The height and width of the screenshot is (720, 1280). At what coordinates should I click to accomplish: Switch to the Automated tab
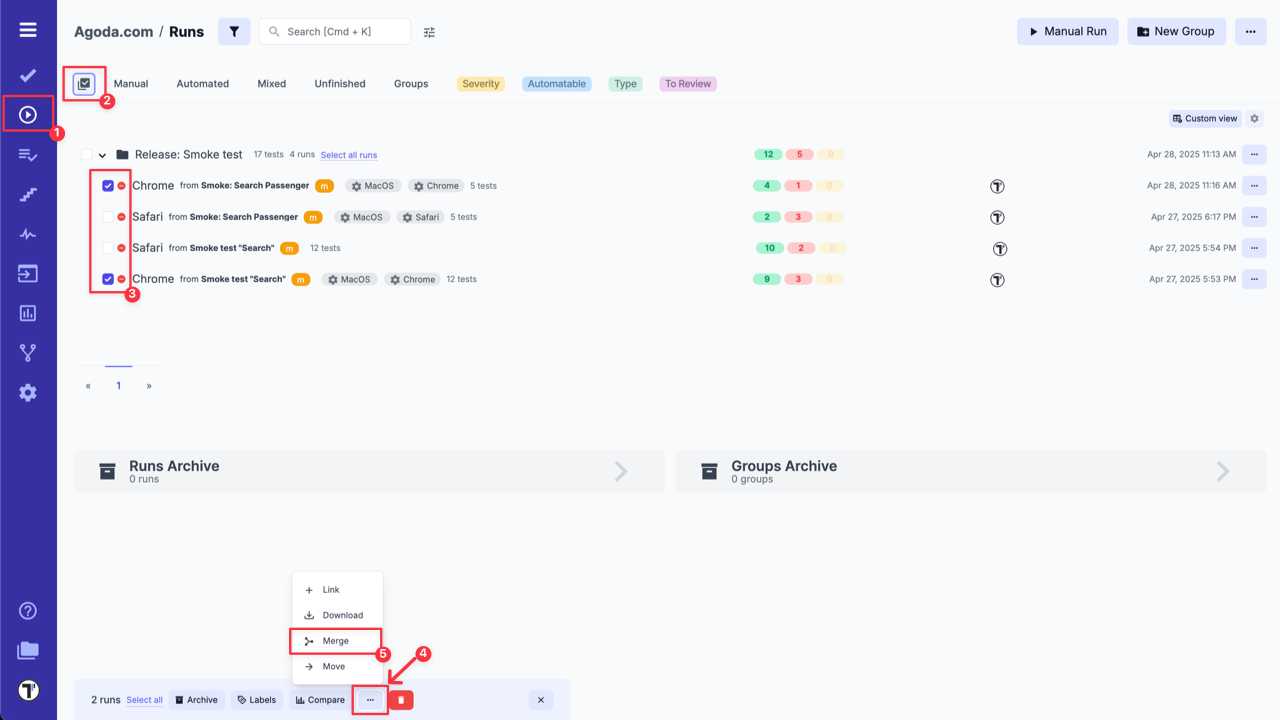point(202,83)
